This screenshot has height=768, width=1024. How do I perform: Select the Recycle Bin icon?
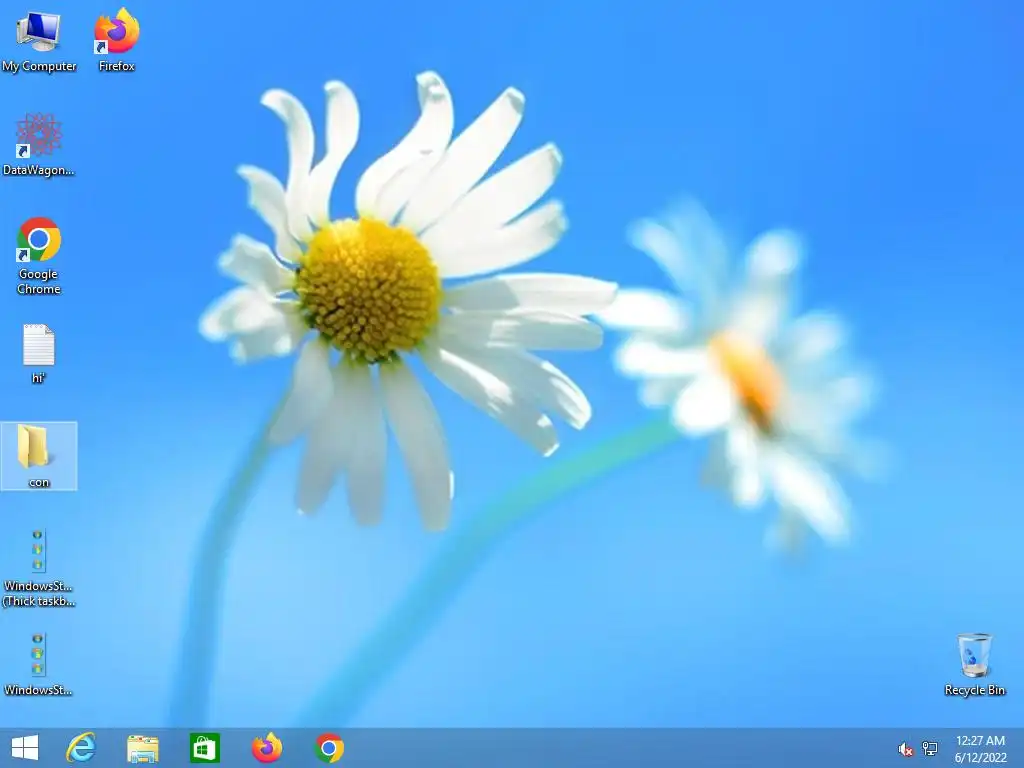[975, 664]
